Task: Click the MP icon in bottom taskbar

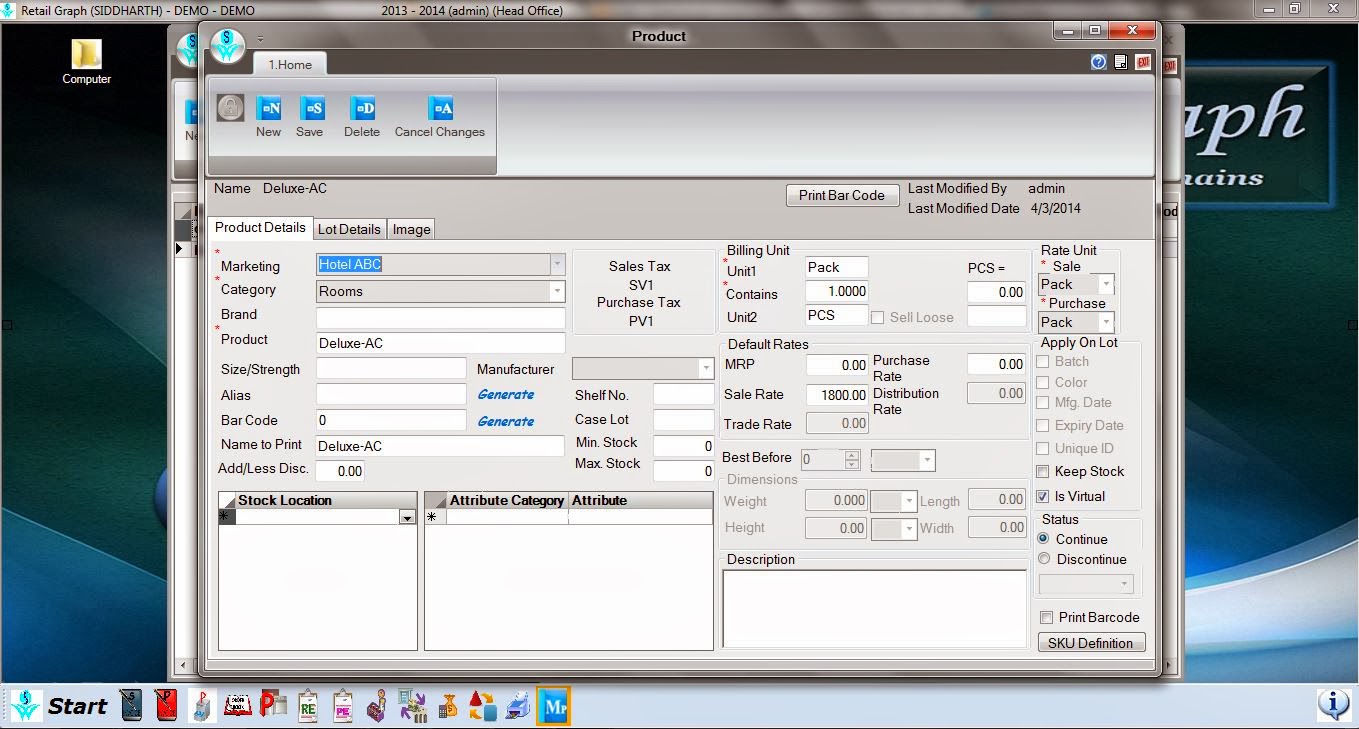Action: 553,706
